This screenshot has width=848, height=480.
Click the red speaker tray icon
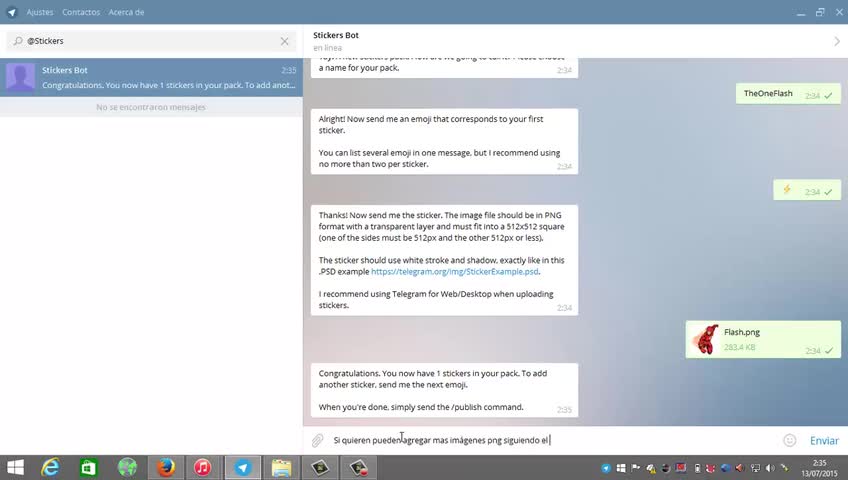[739, 468]
